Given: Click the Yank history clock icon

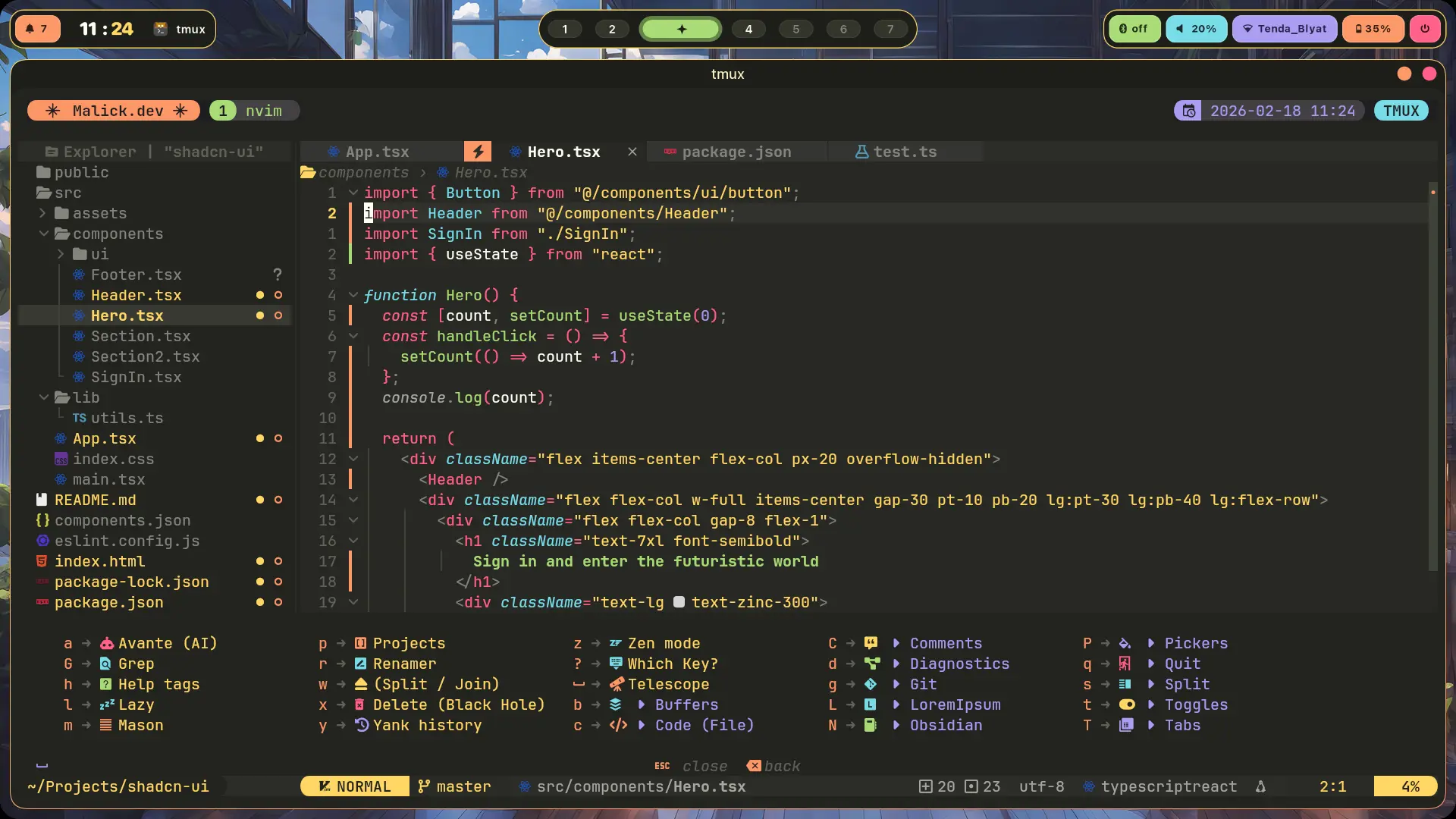Looking at the screenshot, I should 362,725.
